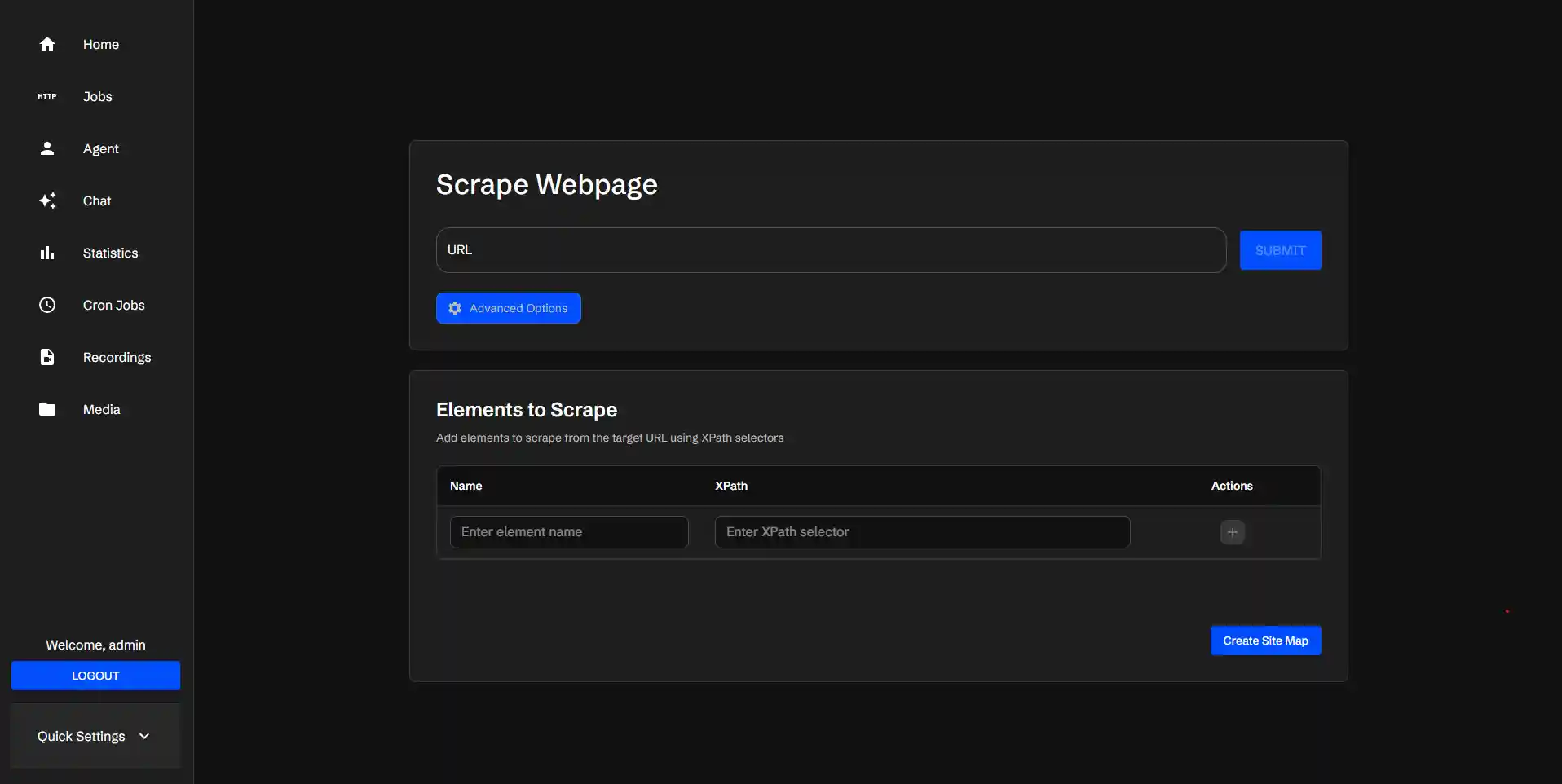Click the Enter XPath selector field
The width and height of the screenshot is (1562, 784).
[921, 531]
